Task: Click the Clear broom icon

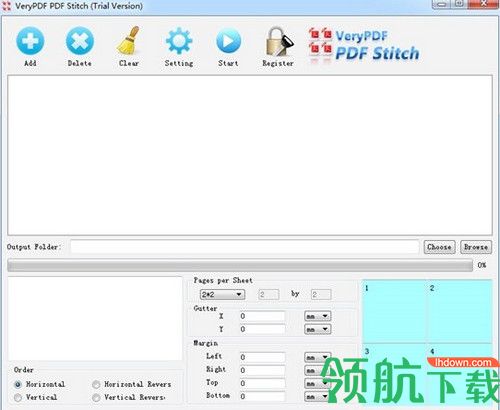Action: pos(129,41)
